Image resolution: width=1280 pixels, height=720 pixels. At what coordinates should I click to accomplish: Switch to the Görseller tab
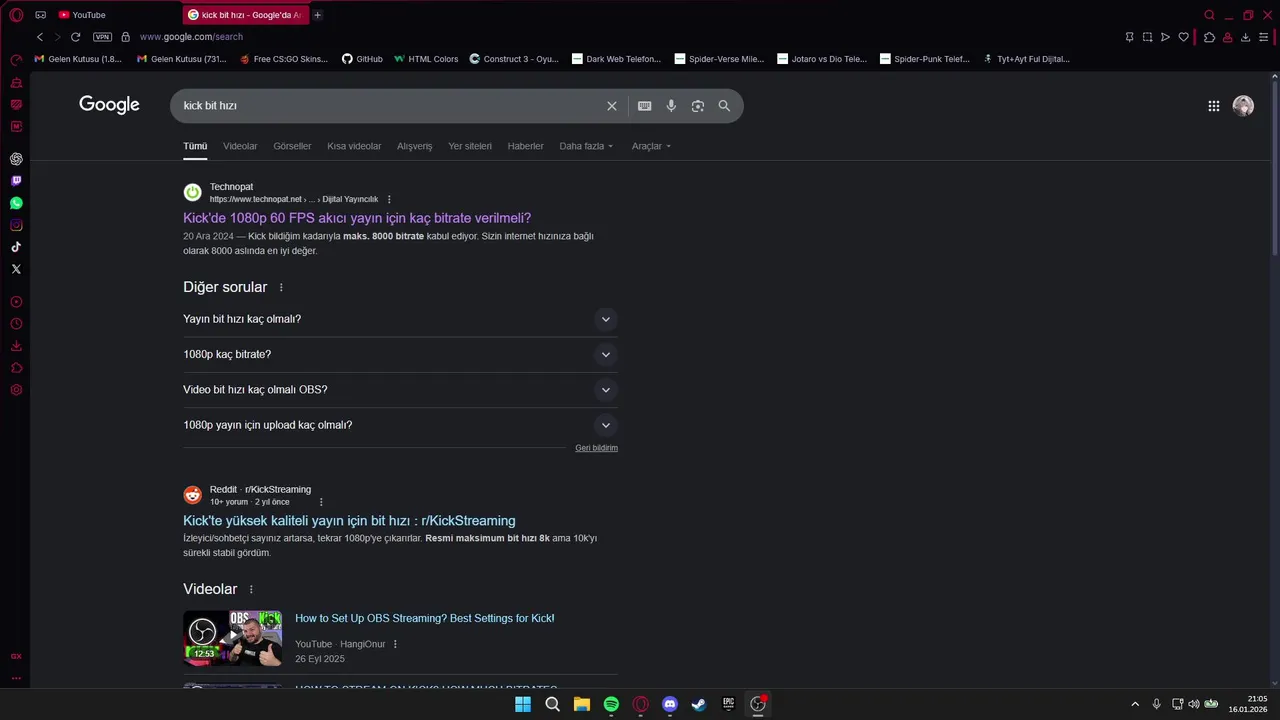[x=292, y=146]
